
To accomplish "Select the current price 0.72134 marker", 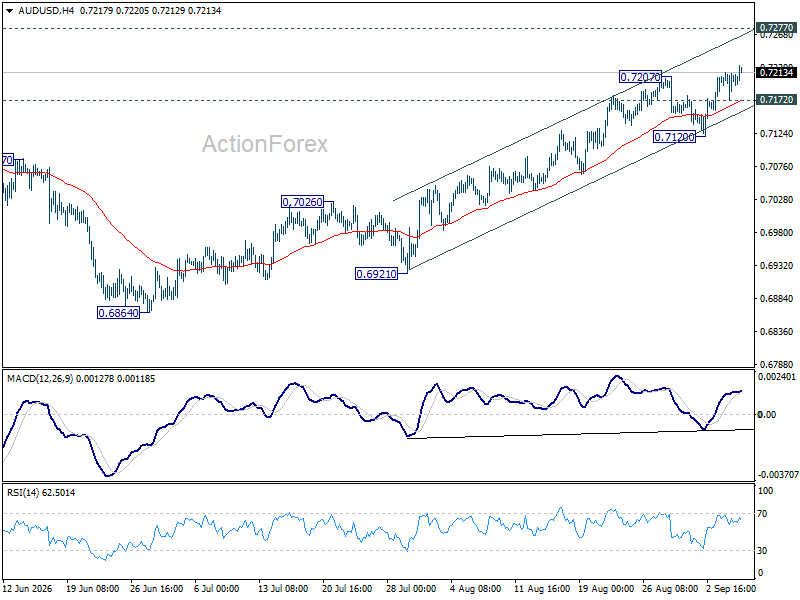I will pos(776,72).
